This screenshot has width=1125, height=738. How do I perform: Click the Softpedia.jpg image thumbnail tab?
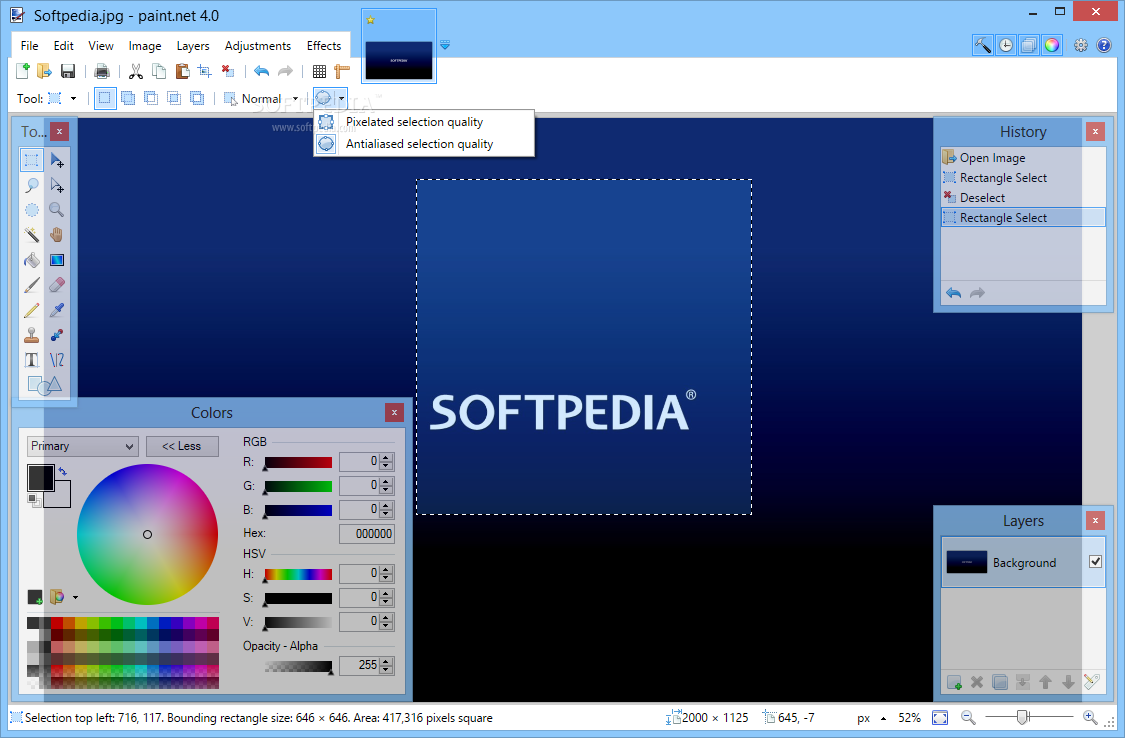pos(399,47)
